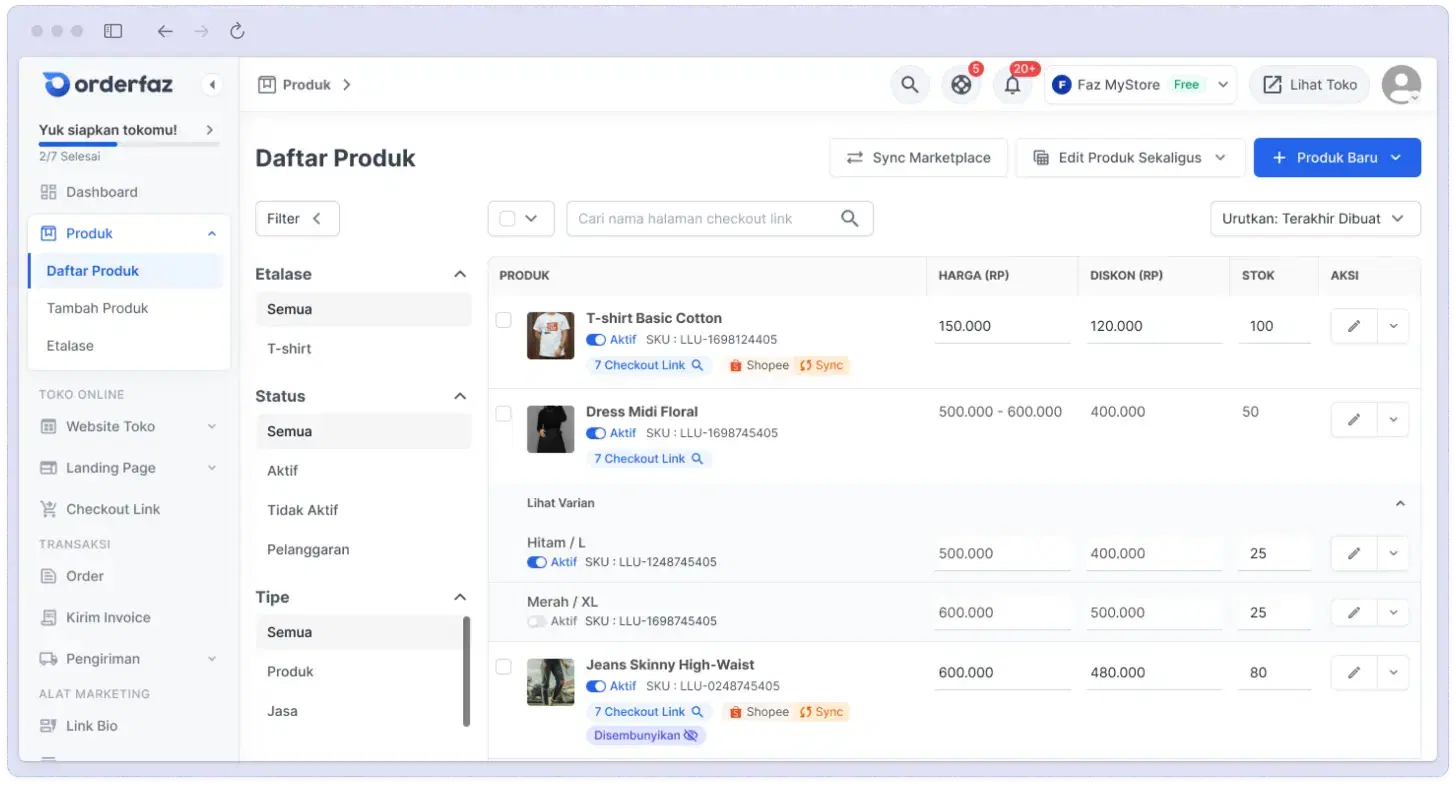
Task: Click the product search input field
Action: 705,219
